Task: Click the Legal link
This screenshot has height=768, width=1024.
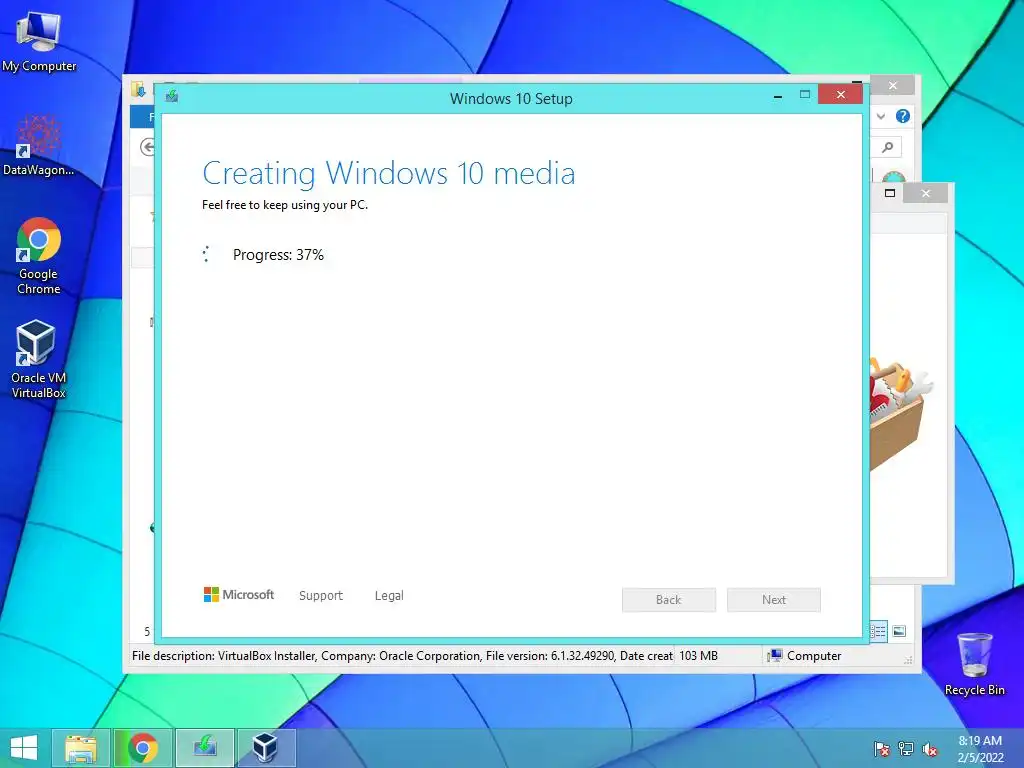Action: coord(389,596)
